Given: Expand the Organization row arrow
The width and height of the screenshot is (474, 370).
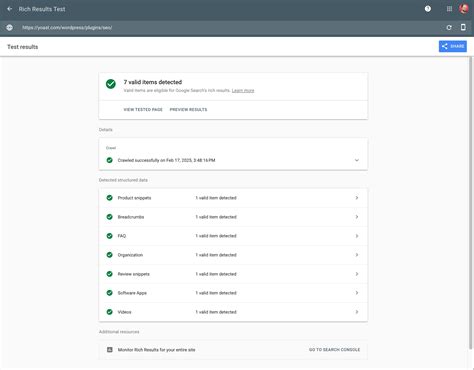Looking at the screenshot, I should pyautogui.click(x=357, y=255).
